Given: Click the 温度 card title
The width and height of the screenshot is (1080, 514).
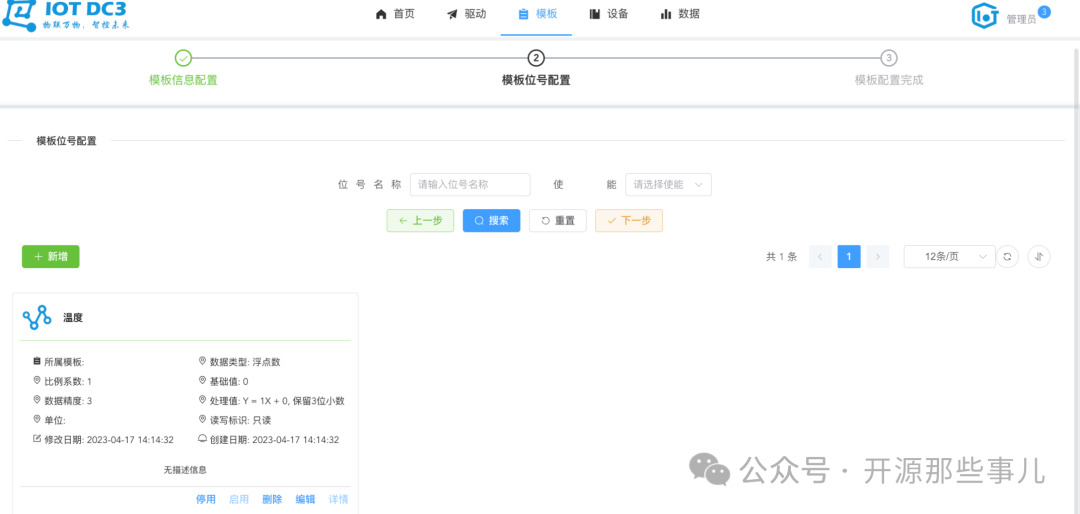Looking at the screenshot, I should [73, 318].
